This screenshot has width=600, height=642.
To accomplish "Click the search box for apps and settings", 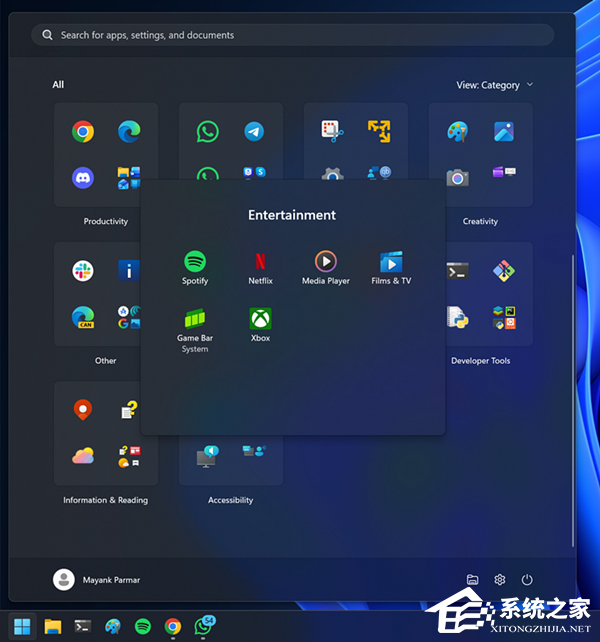I will [292, 35].
